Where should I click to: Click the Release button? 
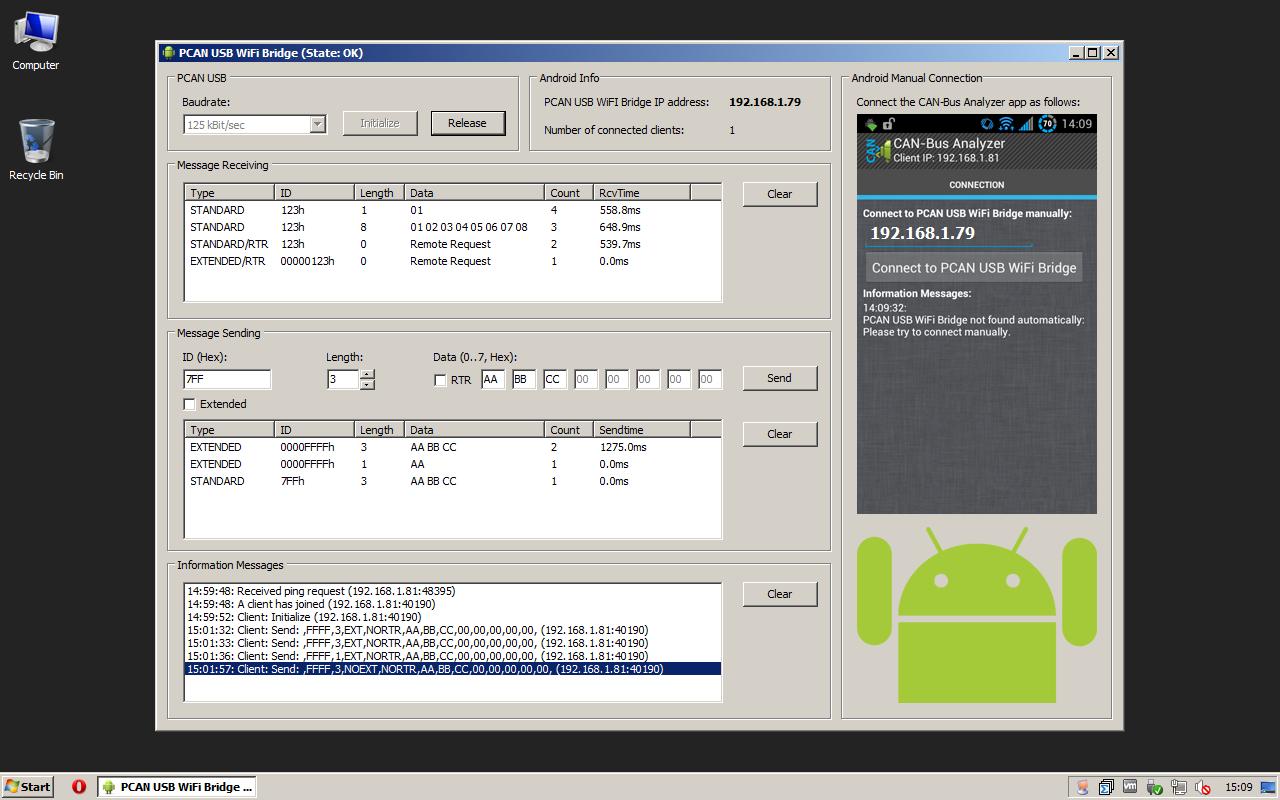[468, 123]
